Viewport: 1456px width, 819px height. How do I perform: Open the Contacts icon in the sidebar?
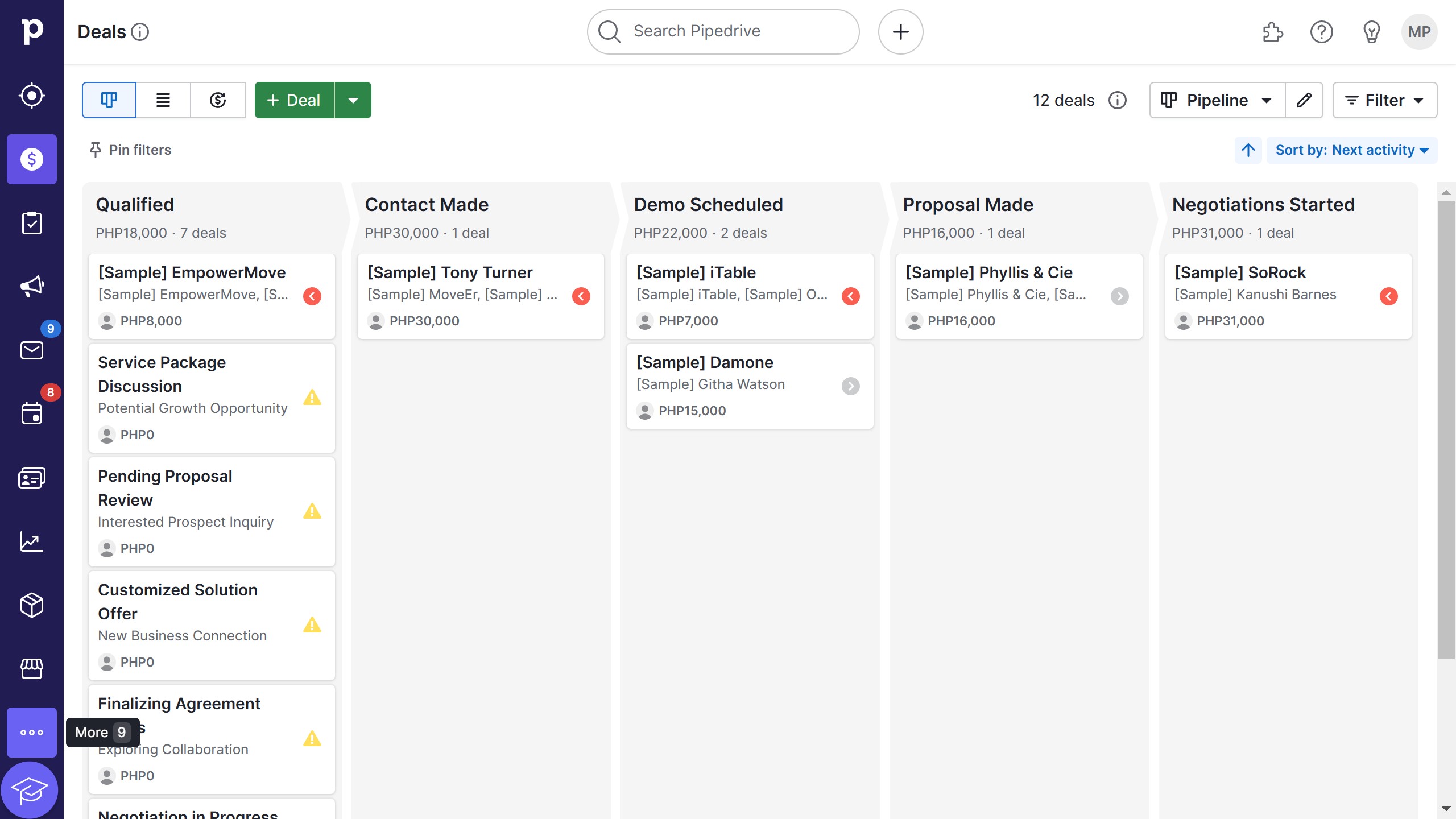31,477
